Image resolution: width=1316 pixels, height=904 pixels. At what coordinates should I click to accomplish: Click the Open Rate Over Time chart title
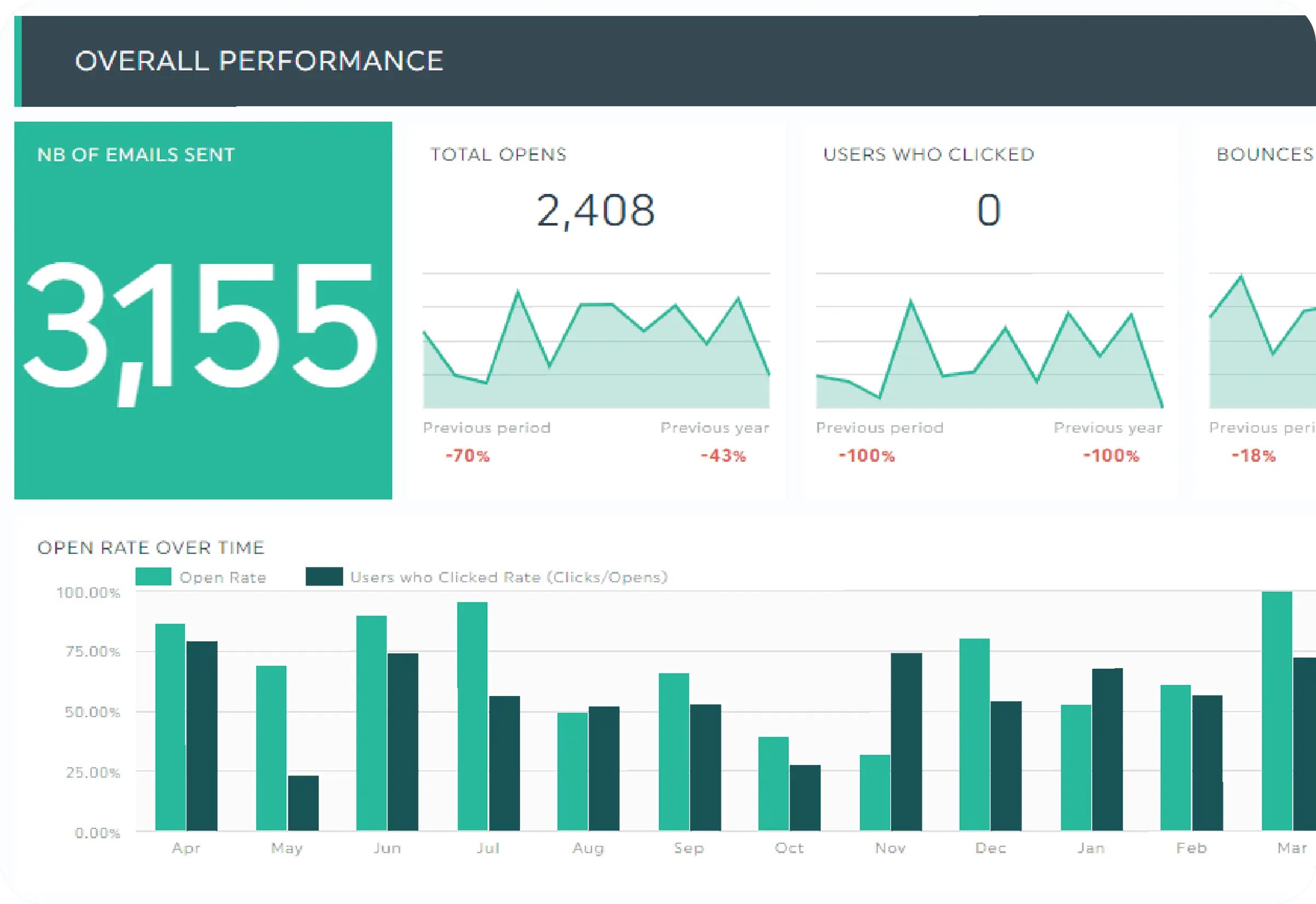(x=151, y=548)
